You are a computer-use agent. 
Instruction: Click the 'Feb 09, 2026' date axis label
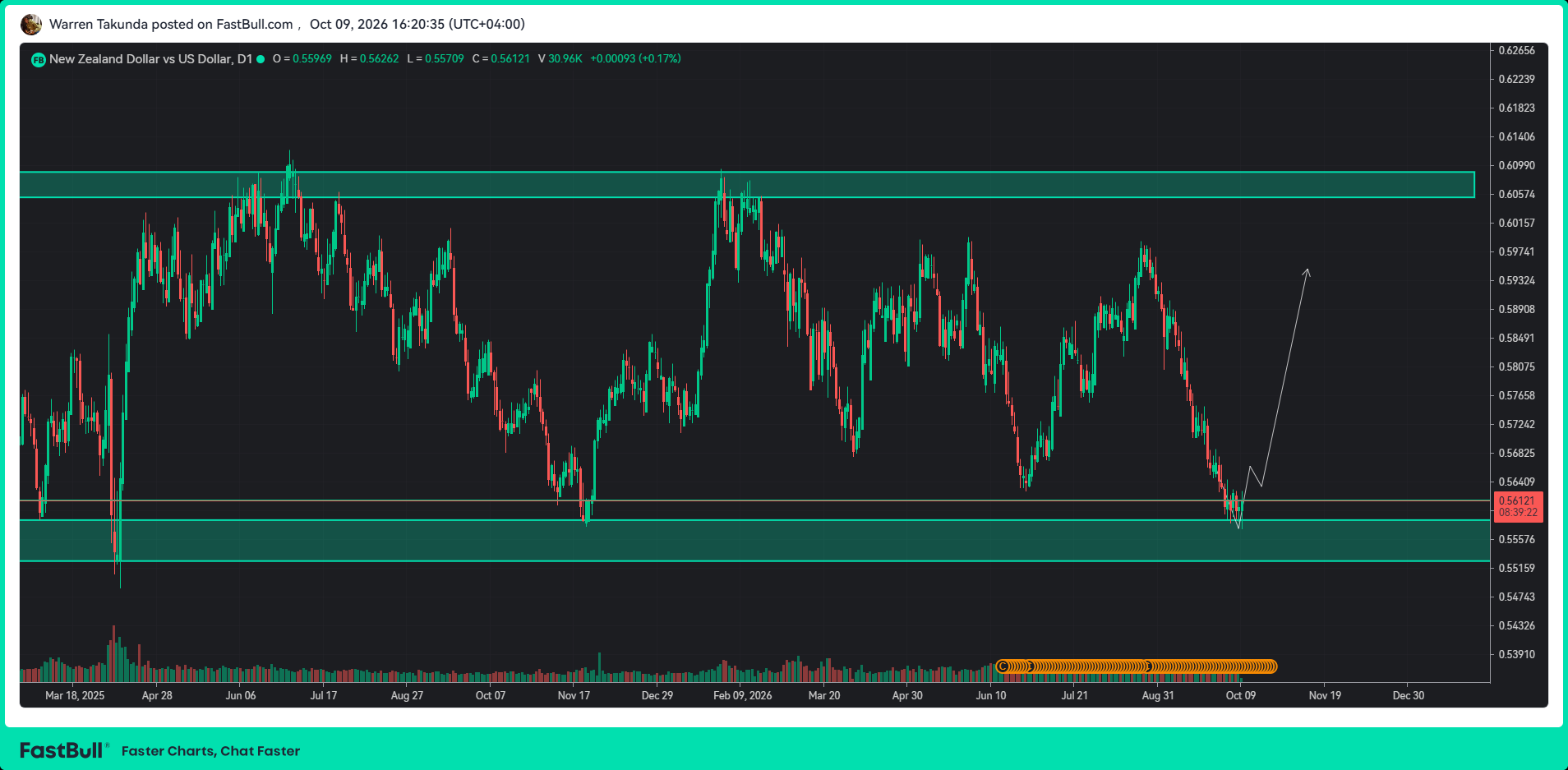point(743,695)
